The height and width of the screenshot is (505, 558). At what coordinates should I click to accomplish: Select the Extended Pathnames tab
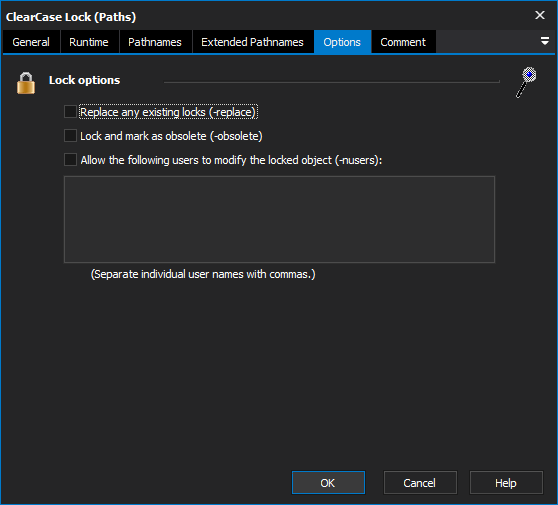click(x=252, y=42)
